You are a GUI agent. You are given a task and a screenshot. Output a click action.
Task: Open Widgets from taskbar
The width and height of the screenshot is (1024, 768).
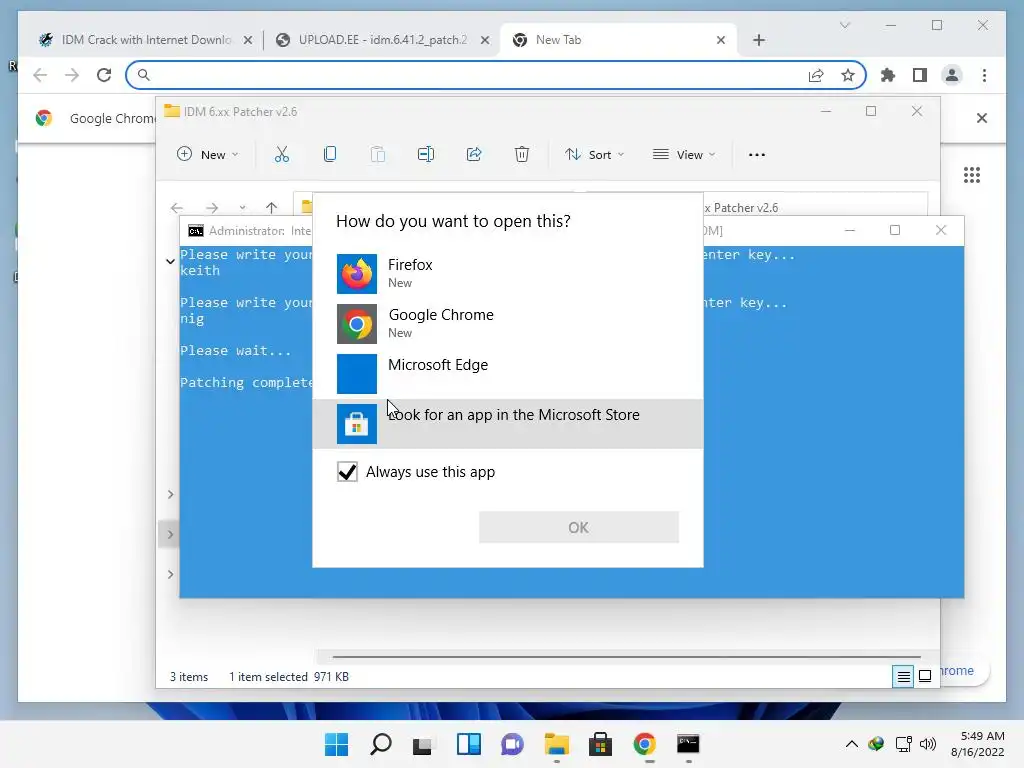point(469,744)
